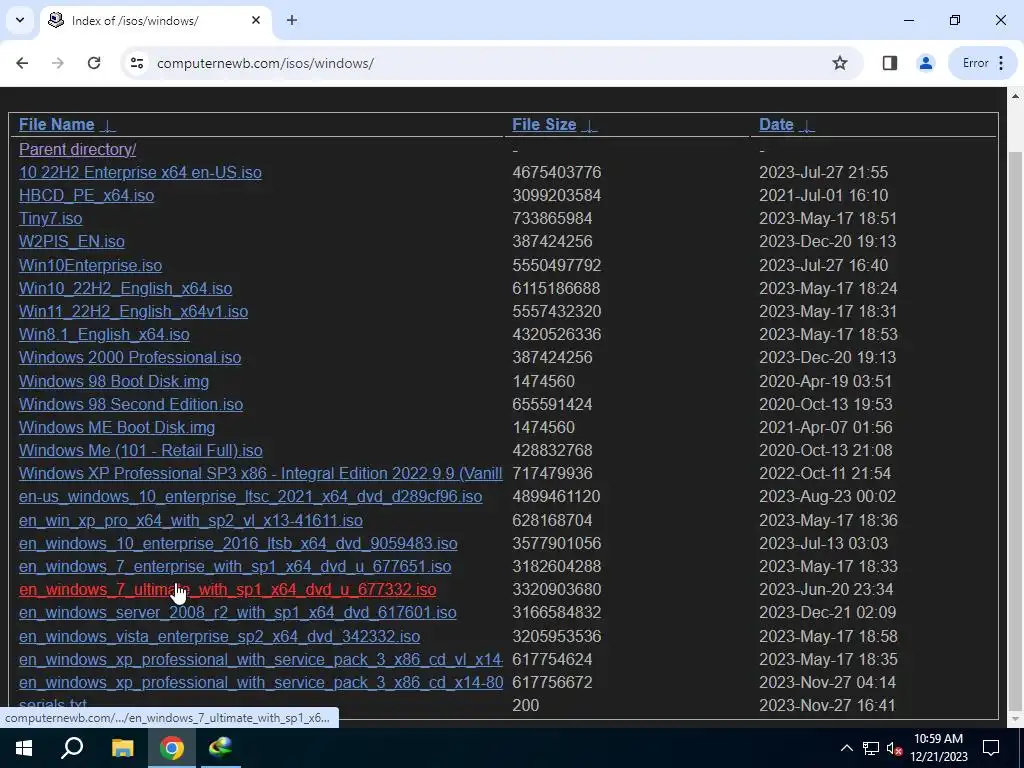The image size is (1024, 768).
Task: Download Windows 98 Boot Disk.img
Action: coord(114,381)
